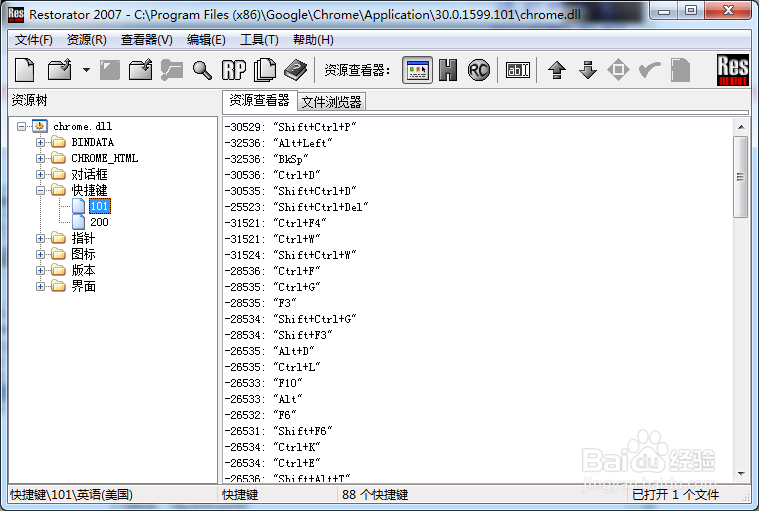The image size is (759, 511).
Task: Click the "Ctrl+L" accelerator line
Action: (273, 367)
